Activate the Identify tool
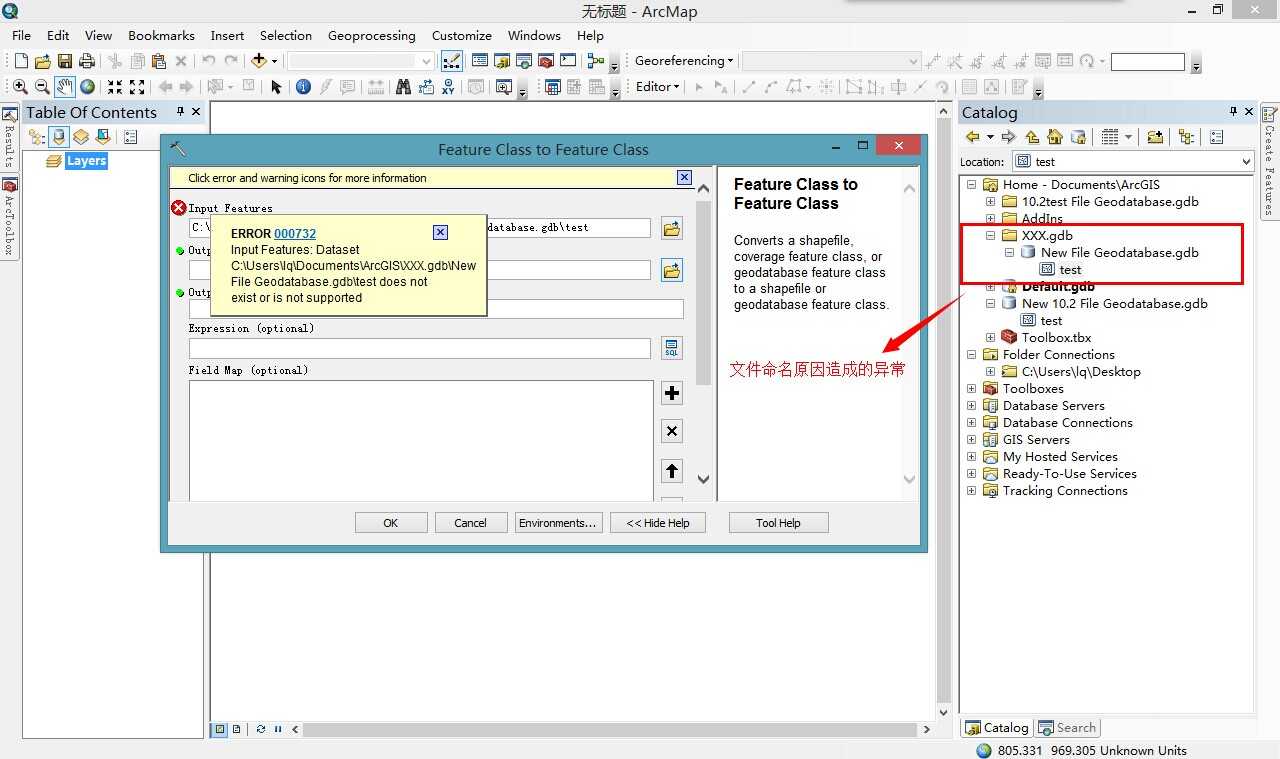 click(304, 87)
